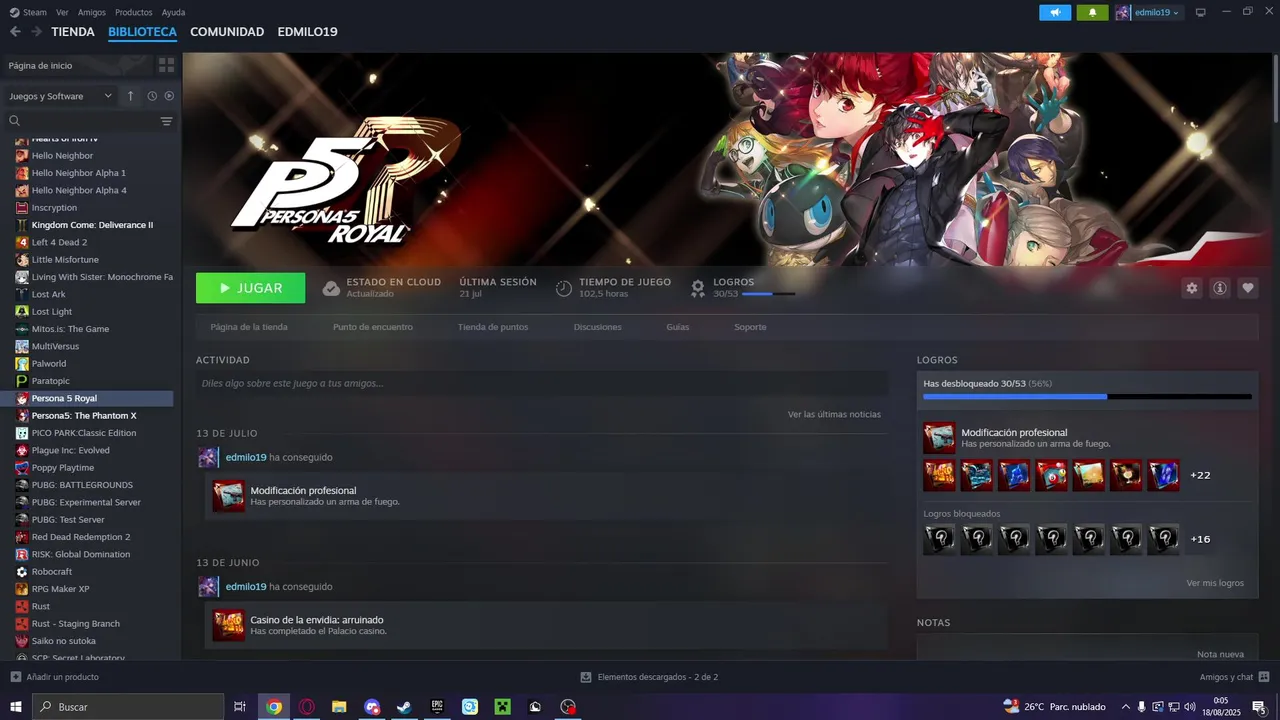Image resolution: width=1280 pixels, height=720 pixels.
Task: Go to the TIENDA tab
Action: 73,32
